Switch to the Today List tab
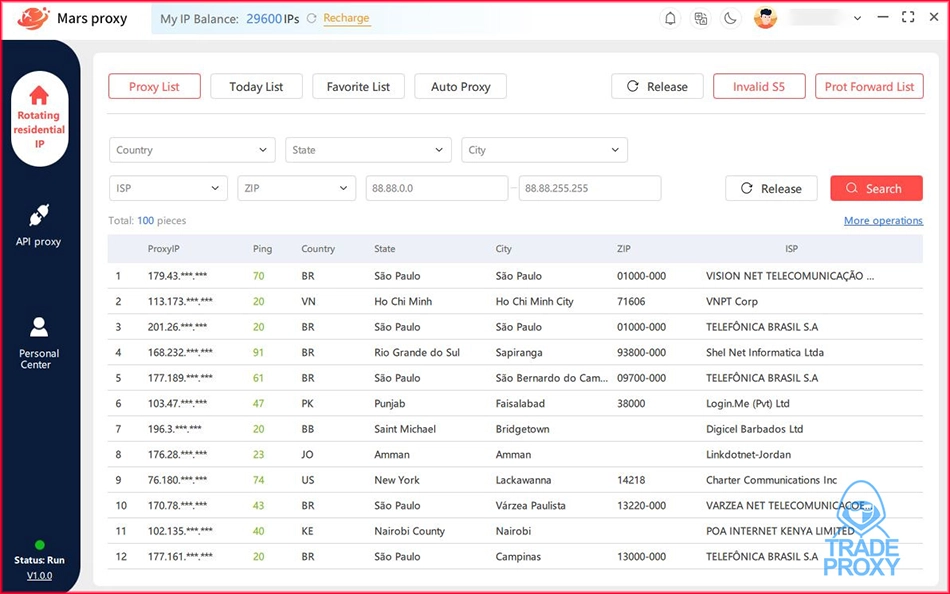The image size is (950, 594). coord(256,87)
